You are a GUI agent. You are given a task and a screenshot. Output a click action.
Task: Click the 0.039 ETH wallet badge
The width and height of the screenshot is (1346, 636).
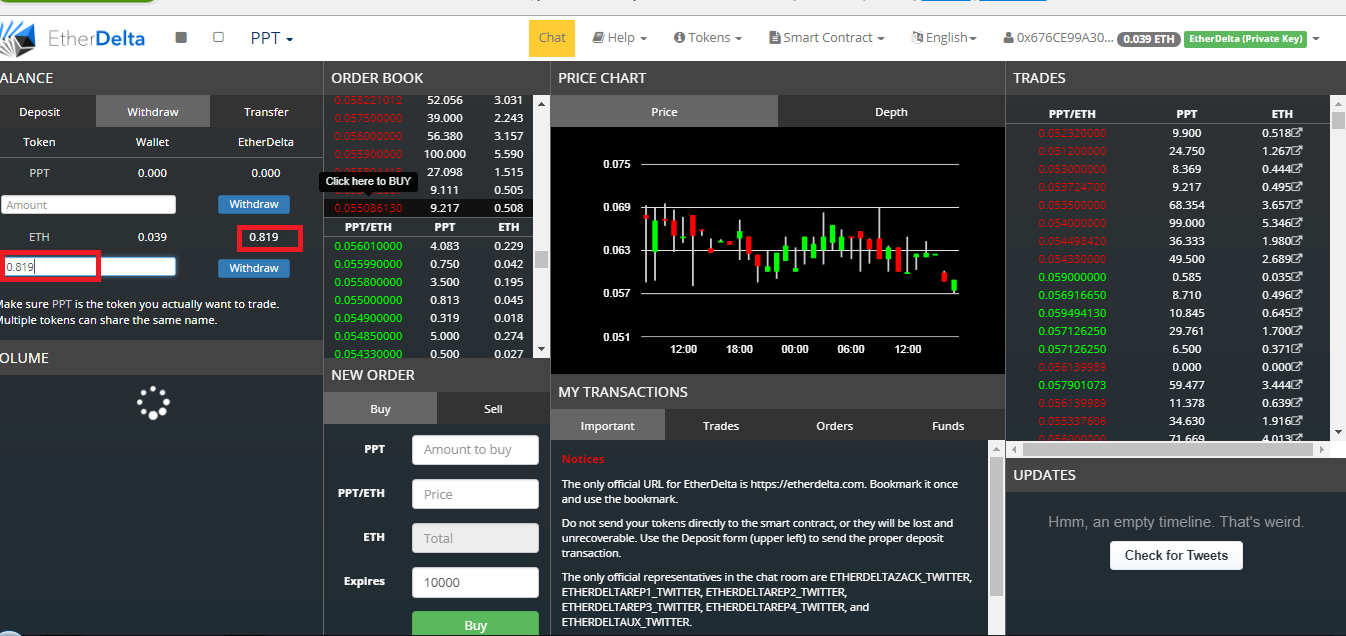pyautogui.click(x=1148, y=39)
